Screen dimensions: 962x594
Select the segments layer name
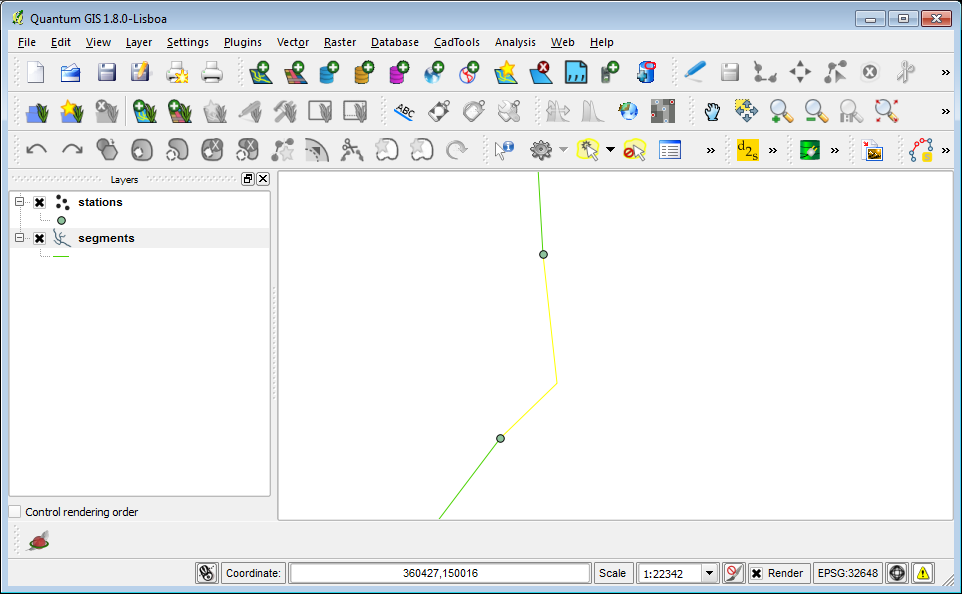tap(106, 238)
